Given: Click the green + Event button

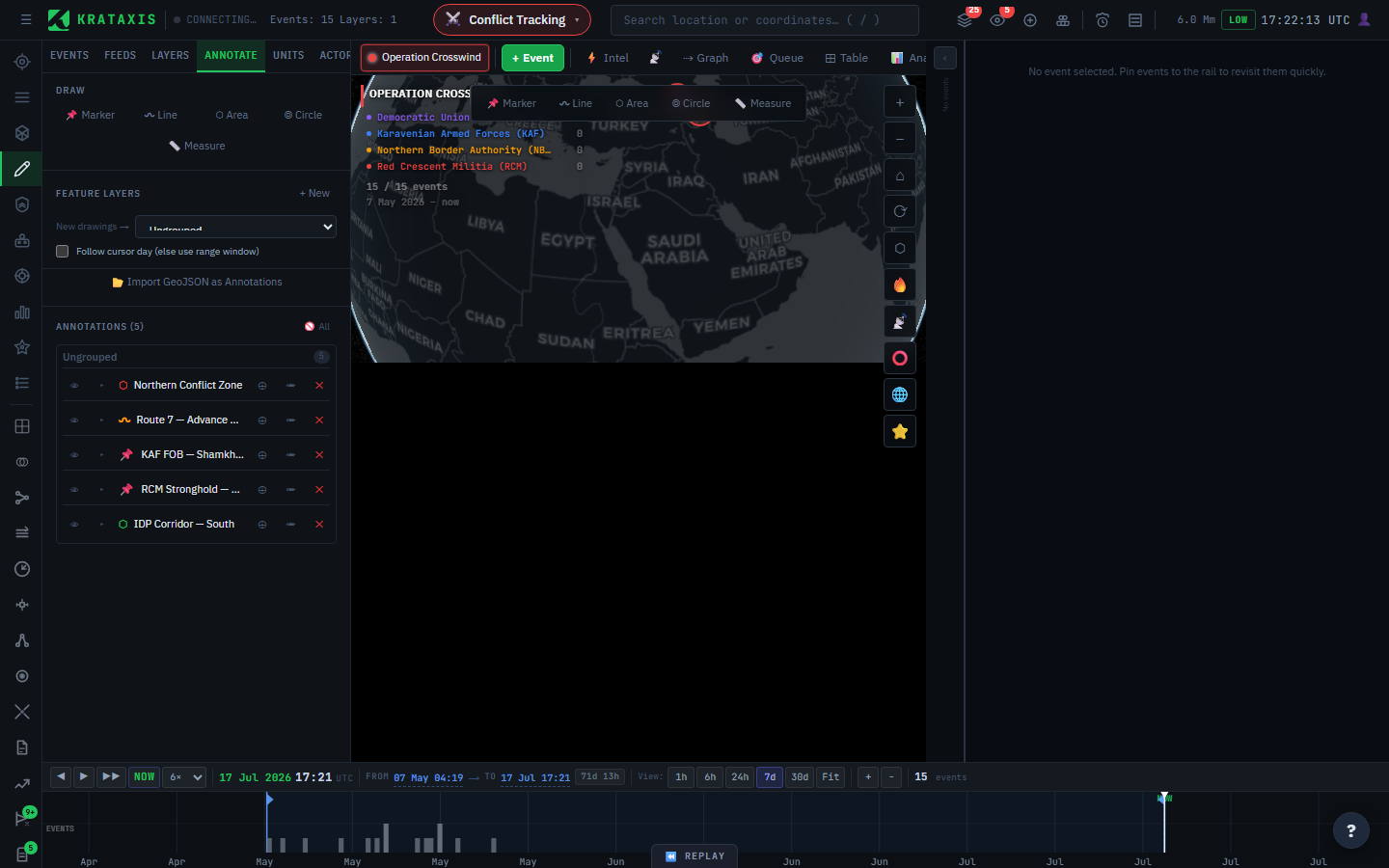Looking at the screenshot, I should [532, 58].
